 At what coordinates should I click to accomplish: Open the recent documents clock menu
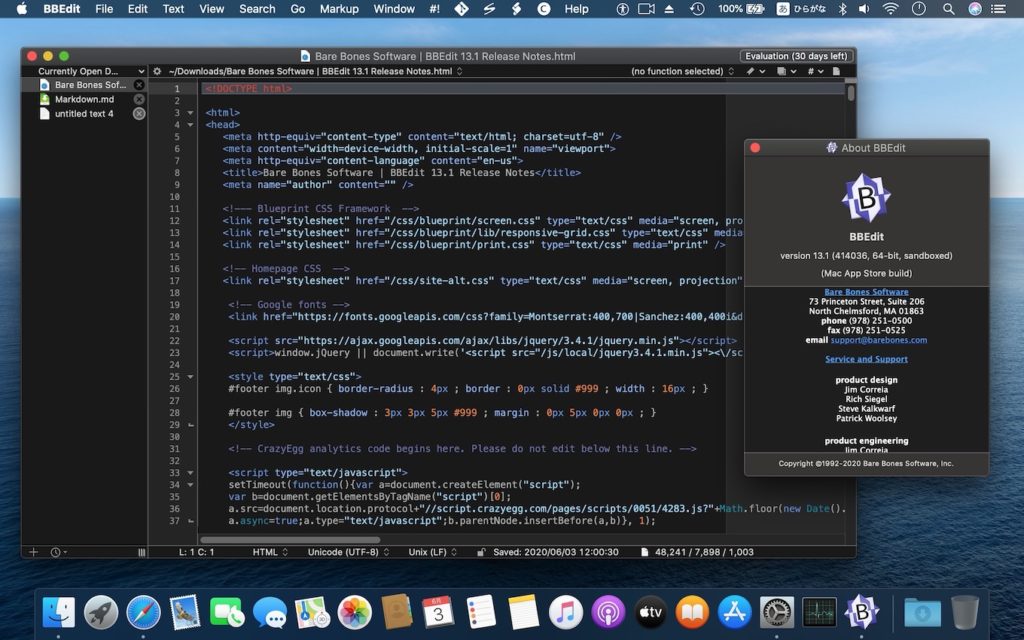point(57,552)
